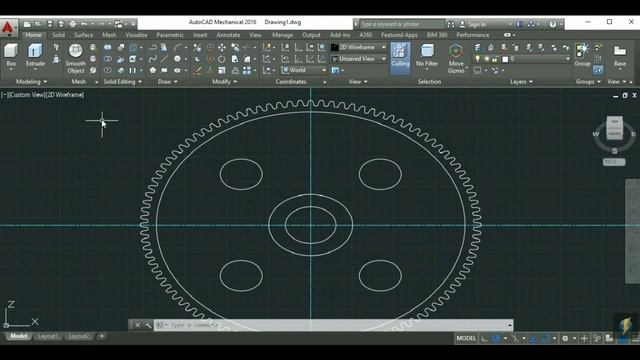The height and width of the screenshot is (360, 640).
Task: Select the Box modeling tool
Action: (11, 55)
